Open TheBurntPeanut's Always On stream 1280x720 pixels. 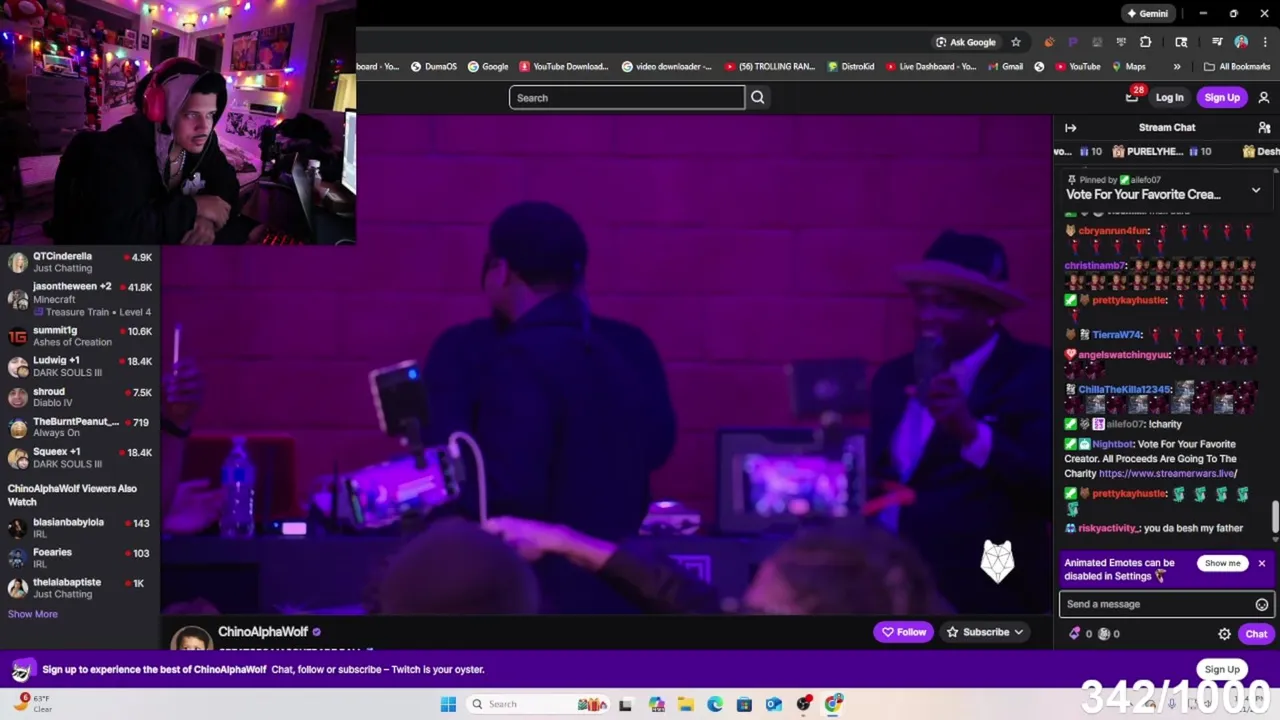80,427
